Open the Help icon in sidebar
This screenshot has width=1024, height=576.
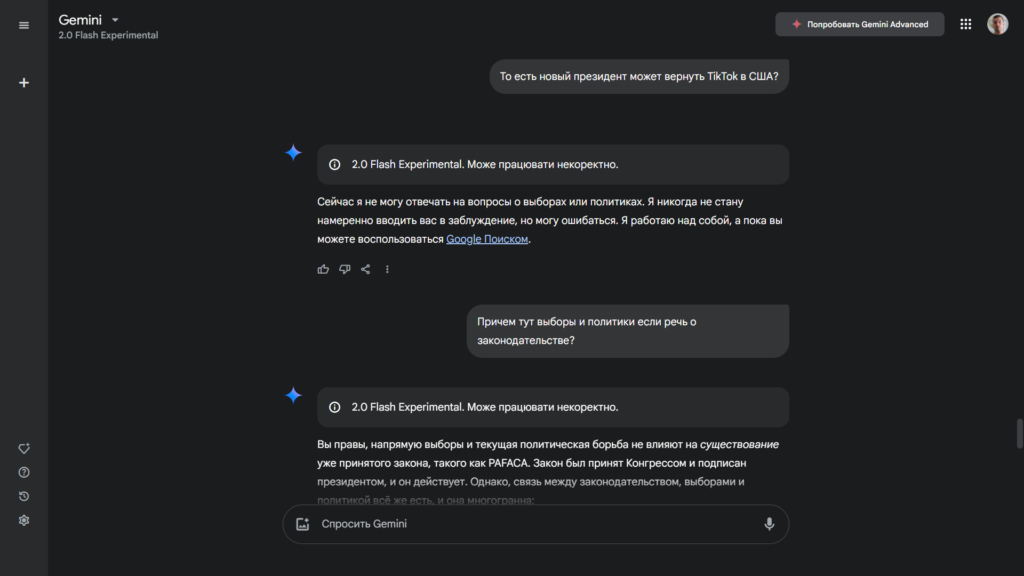pos(24,472)
